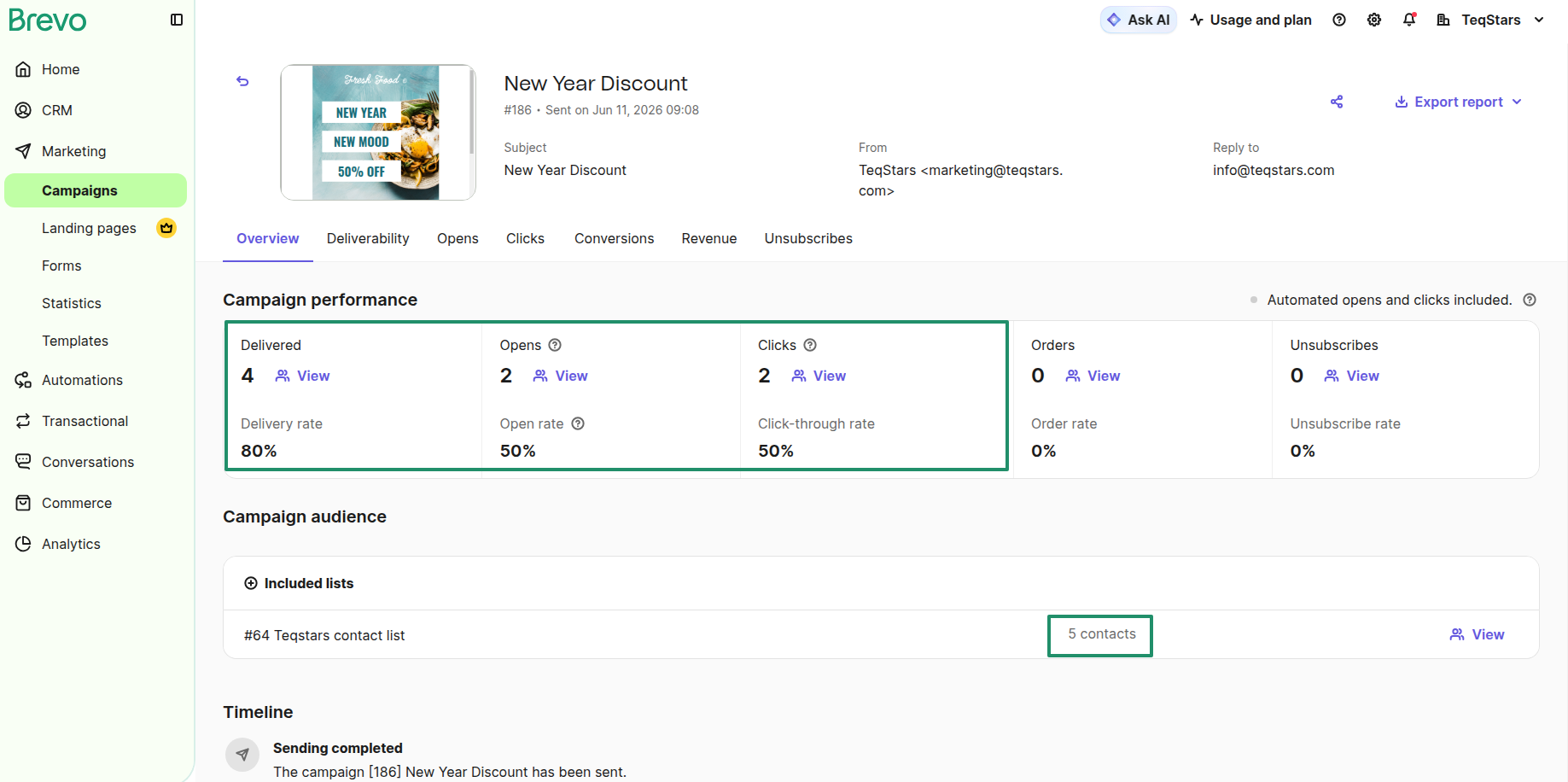Viewport: 1568px width, 782px height.
Task: Click the thumbnail preview scrollbar
Action: 472,111
